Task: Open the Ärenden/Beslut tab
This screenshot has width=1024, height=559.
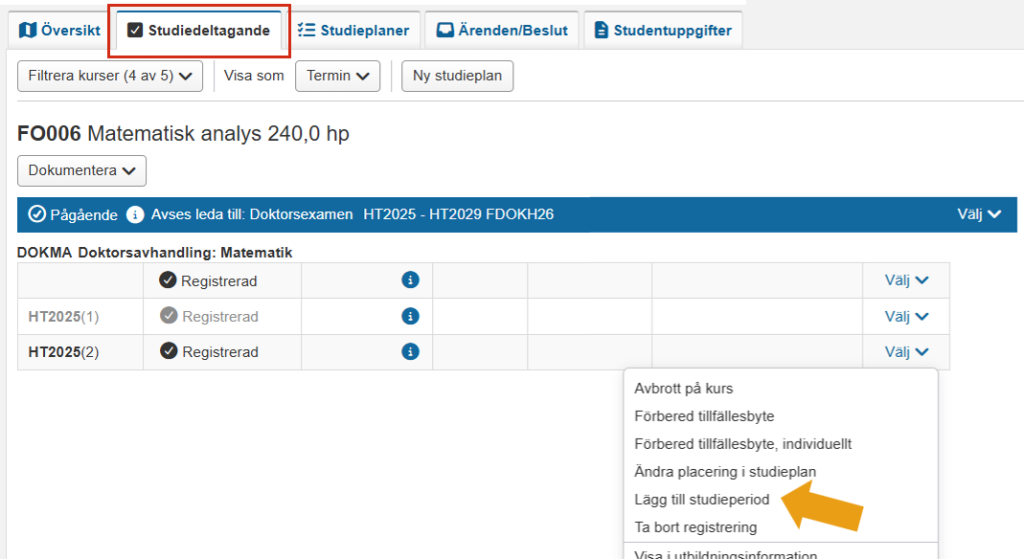Action: (502, 30)
